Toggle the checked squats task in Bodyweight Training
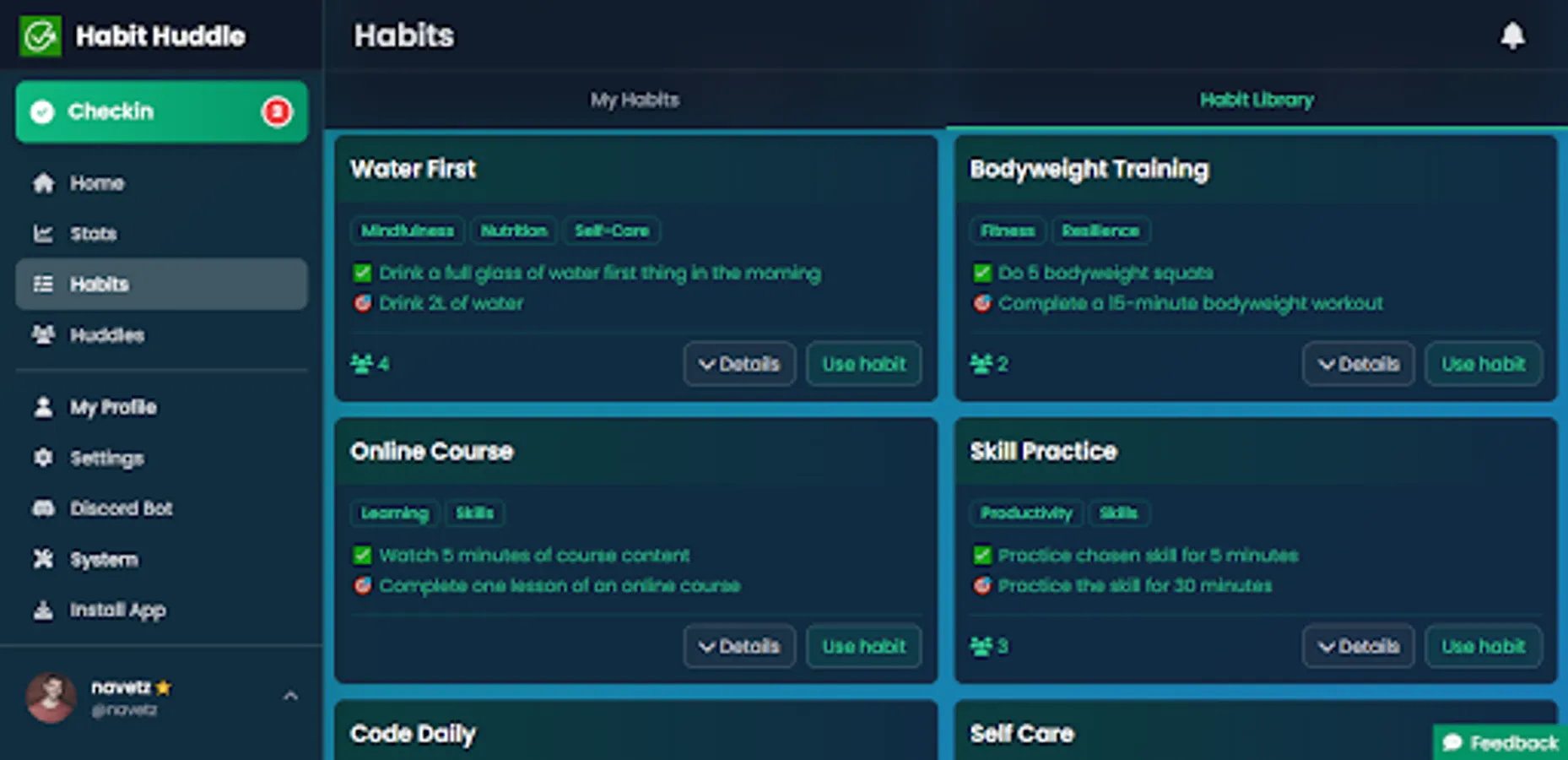The height and width of the screenshot is (760, 1568). click(x=981, y=272)
